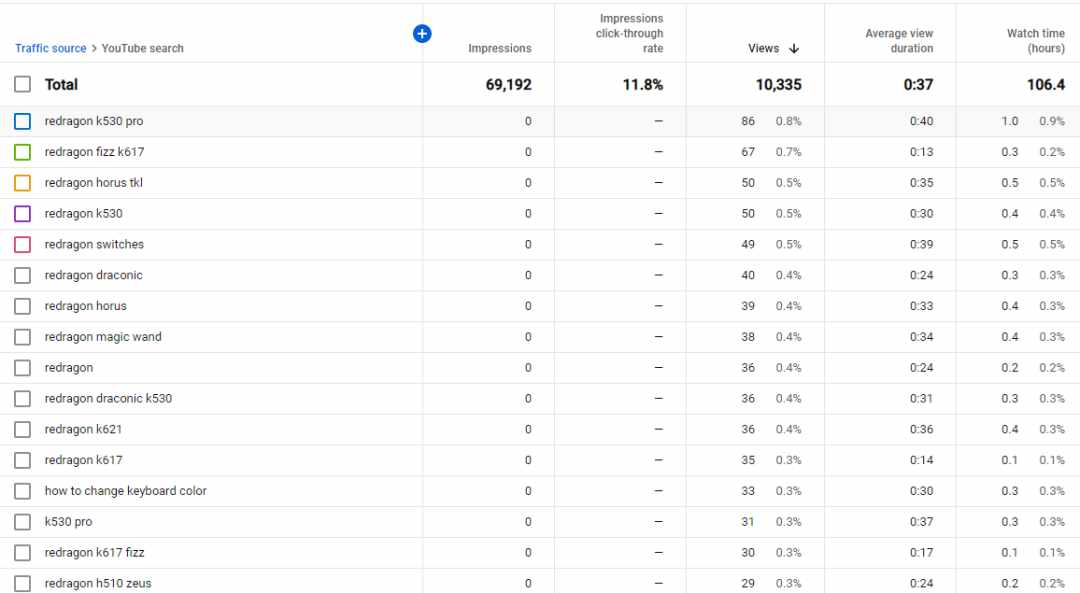
Task: Sort by Impressions click-through rate column
Action: 630,33
